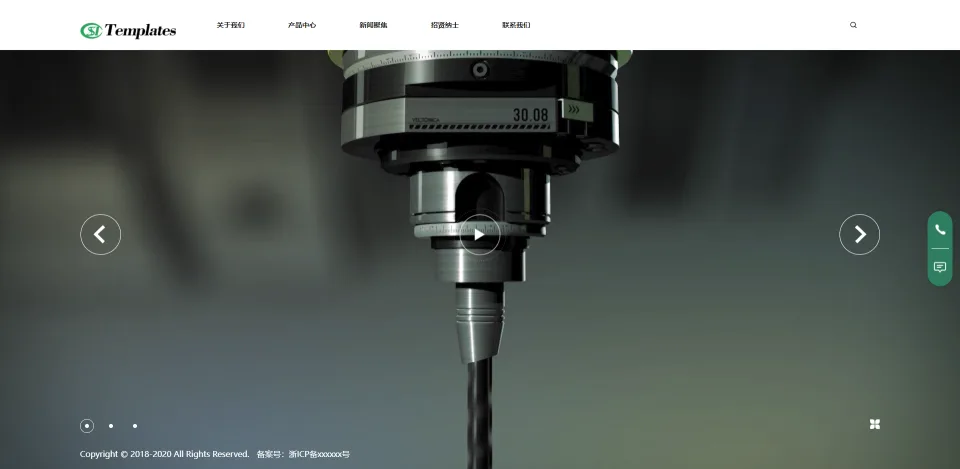Open the phone contact icon on green sidebar
The height and width of the screenshot is (469, 960).
pyautogui.click(x=940, y=230)
